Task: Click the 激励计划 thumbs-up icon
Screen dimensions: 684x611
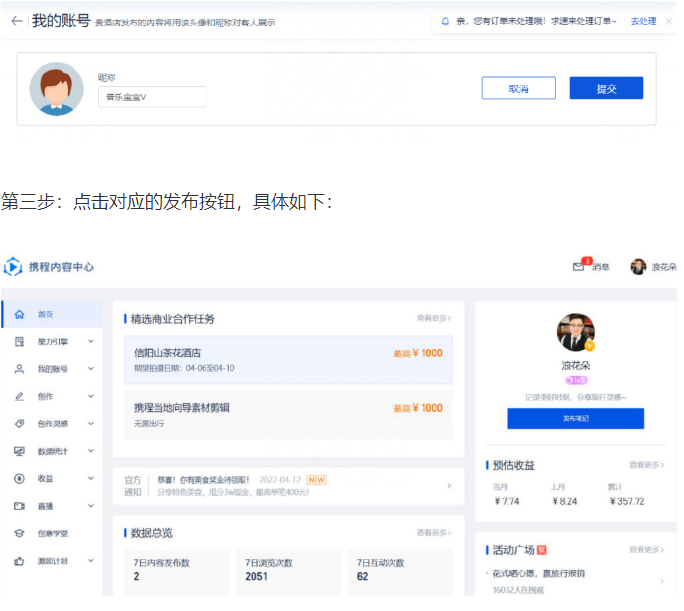Action: pos(19,561)
